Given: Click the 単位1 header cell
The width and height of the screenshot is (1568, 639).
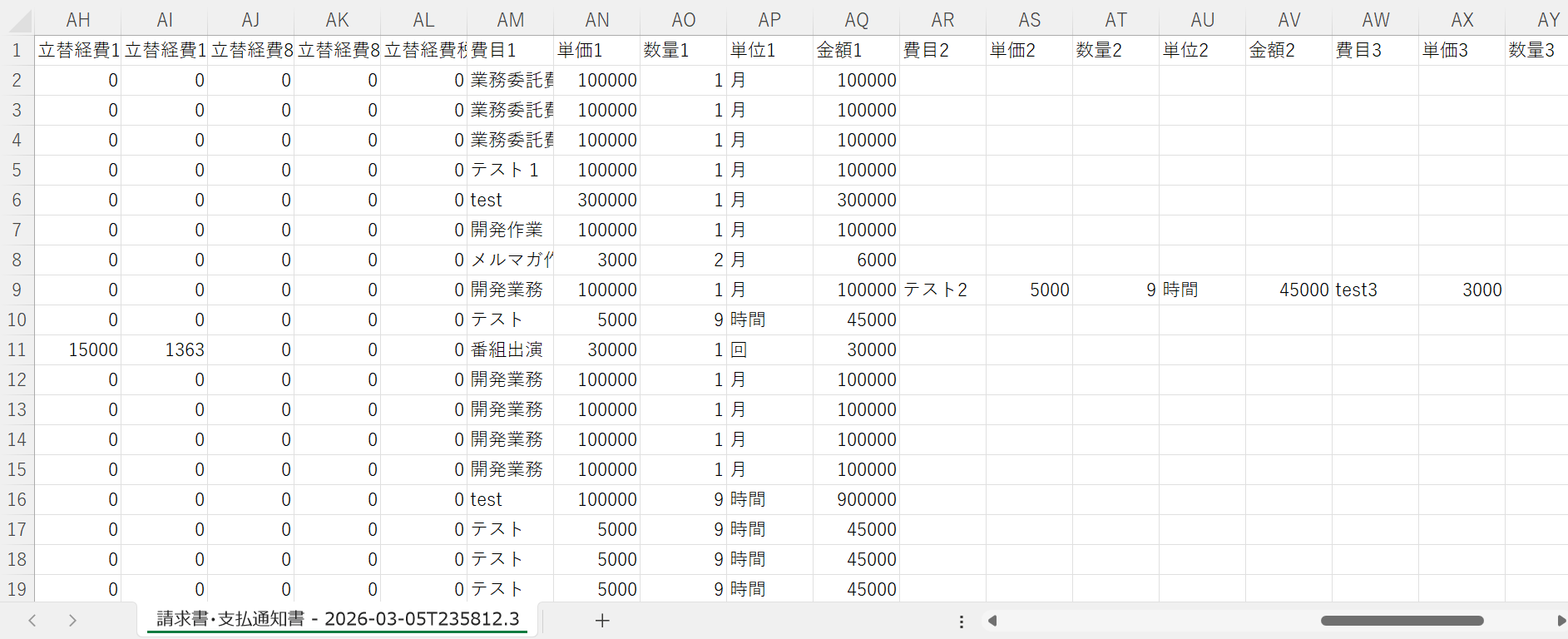Looking at the screenshot, I should [770, 50].
